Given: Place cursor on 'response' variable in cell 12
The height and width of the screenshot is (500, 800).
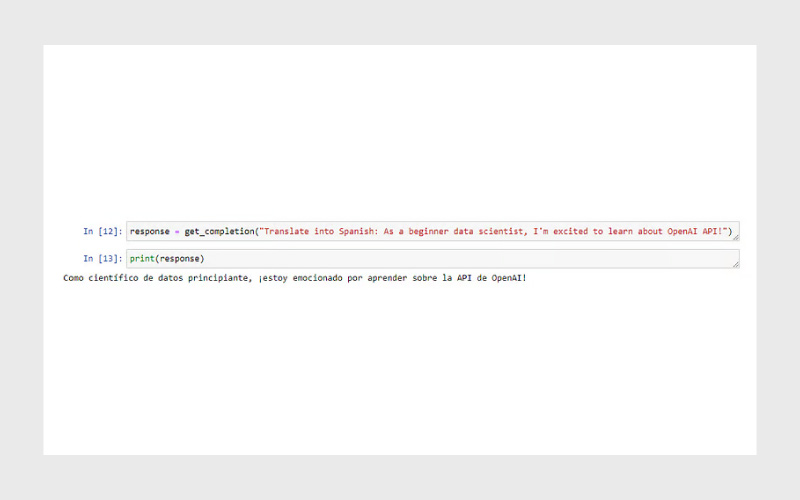Looking at the screenshot, I should tap(149, 232).
